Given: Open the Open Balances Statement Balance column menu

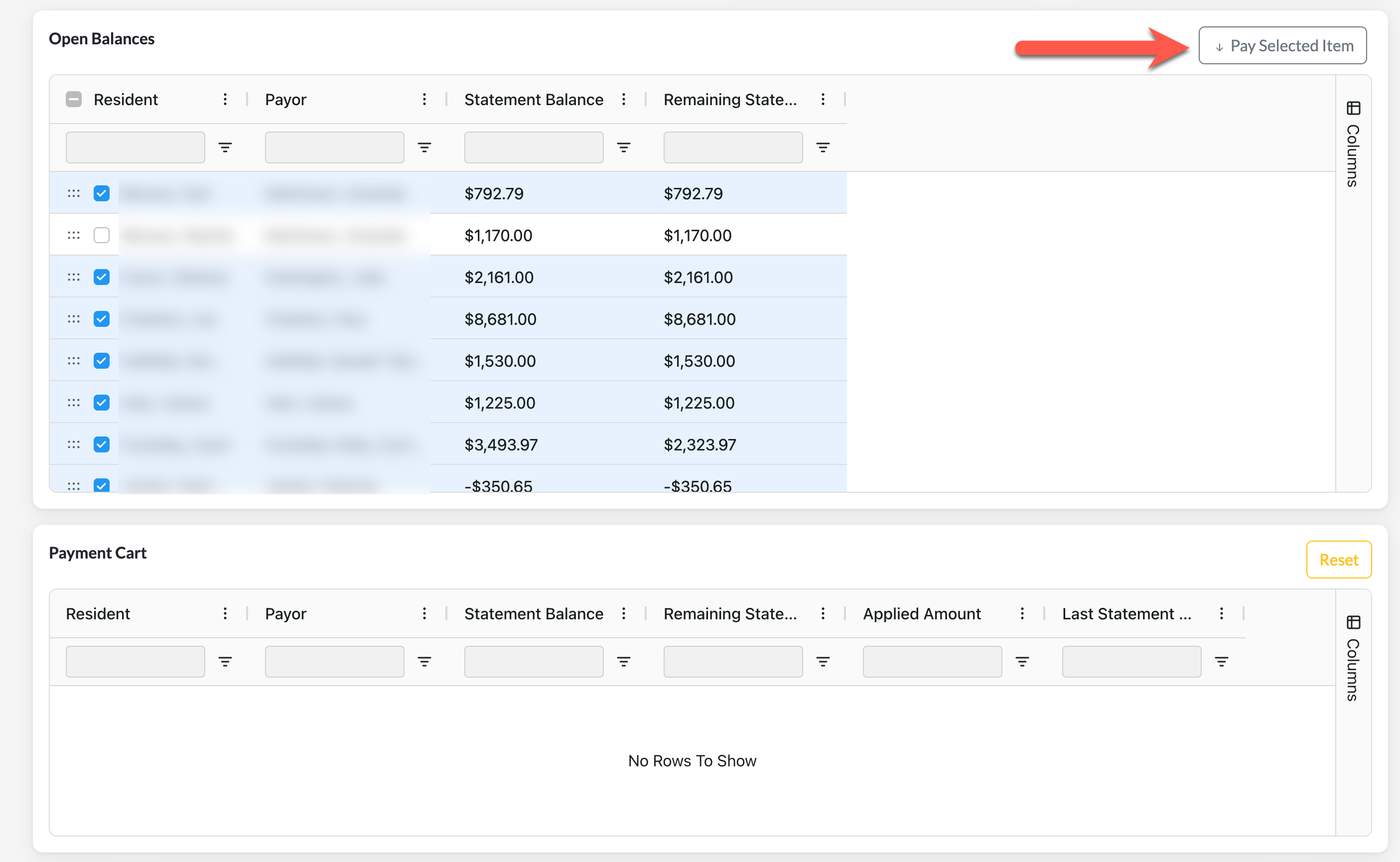Looking at the screenshot, I should coord(624,99).
